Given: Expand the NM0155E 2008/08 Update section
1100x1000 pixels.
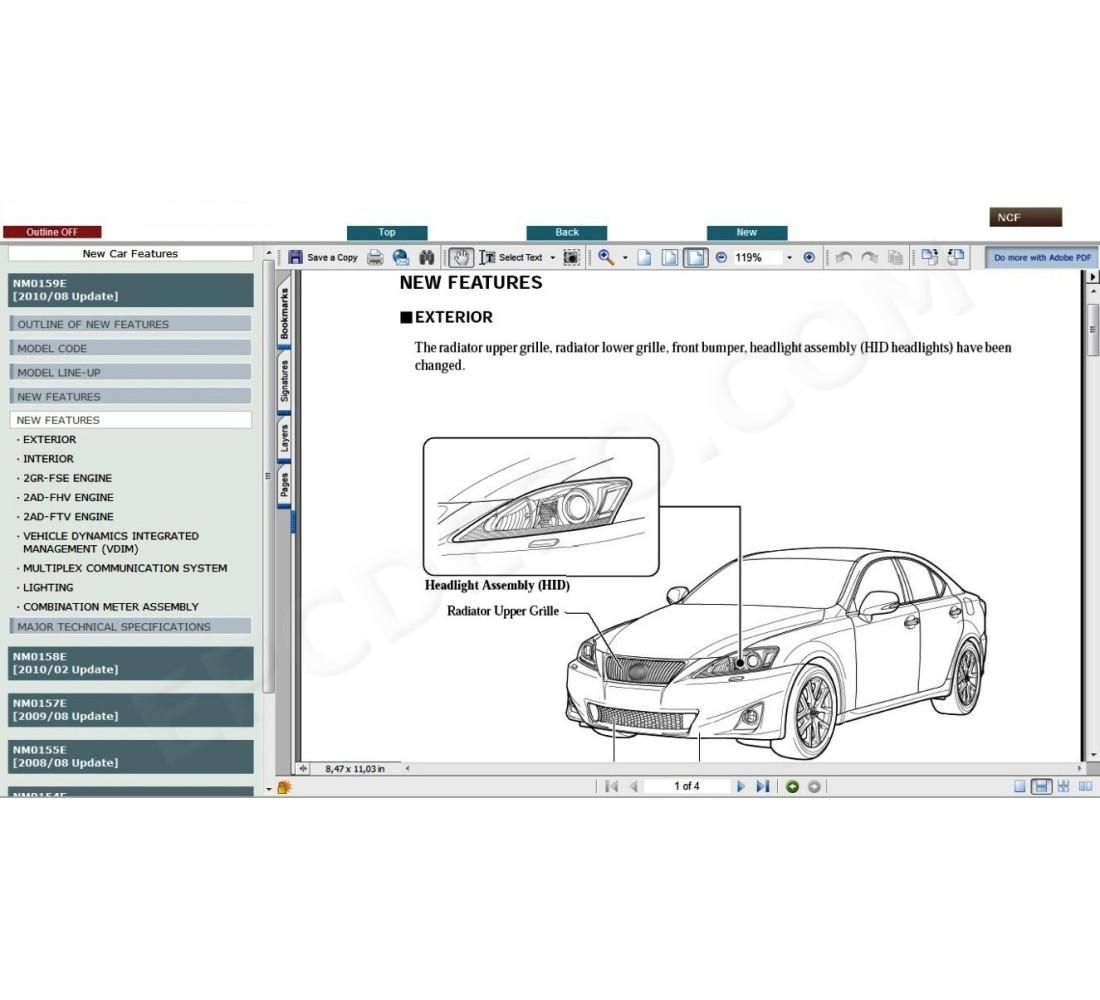Looking at the screenshot, I should 131,756.
